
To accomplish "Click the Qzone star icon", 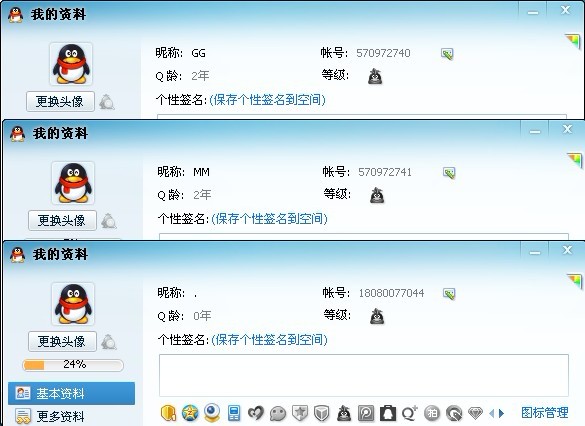I will (190, 413).
